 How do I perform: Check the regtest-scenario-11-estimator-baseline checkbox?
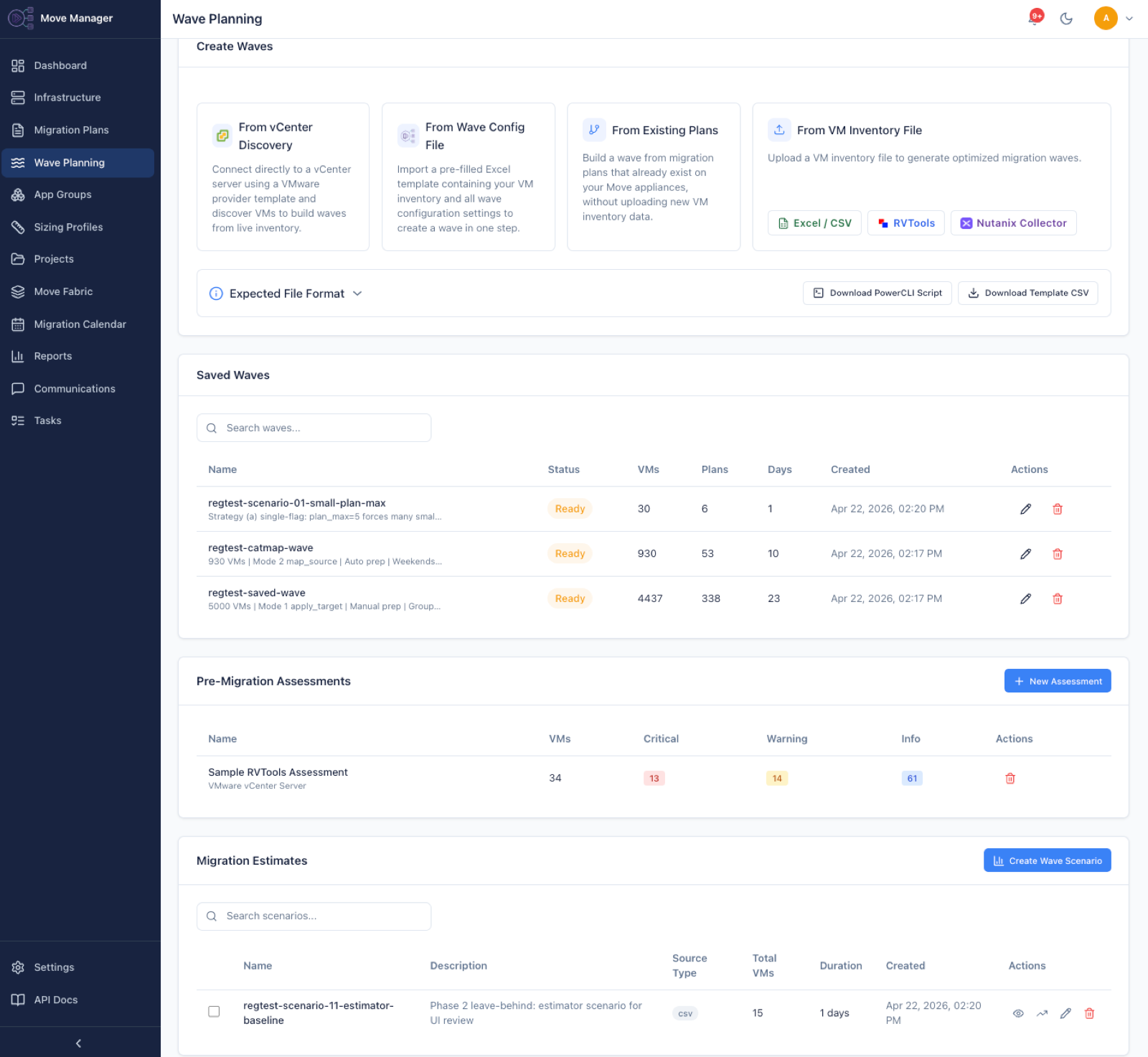(214, 1011)
